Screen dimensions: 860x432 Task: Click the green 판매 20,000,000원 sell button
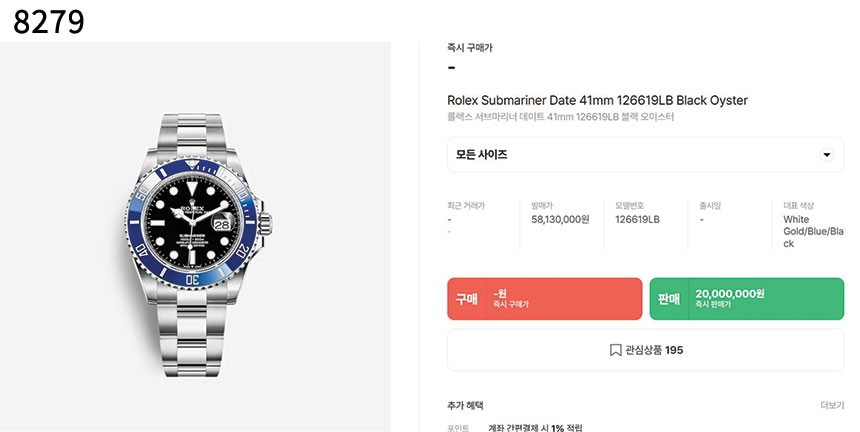click(746, 299)
